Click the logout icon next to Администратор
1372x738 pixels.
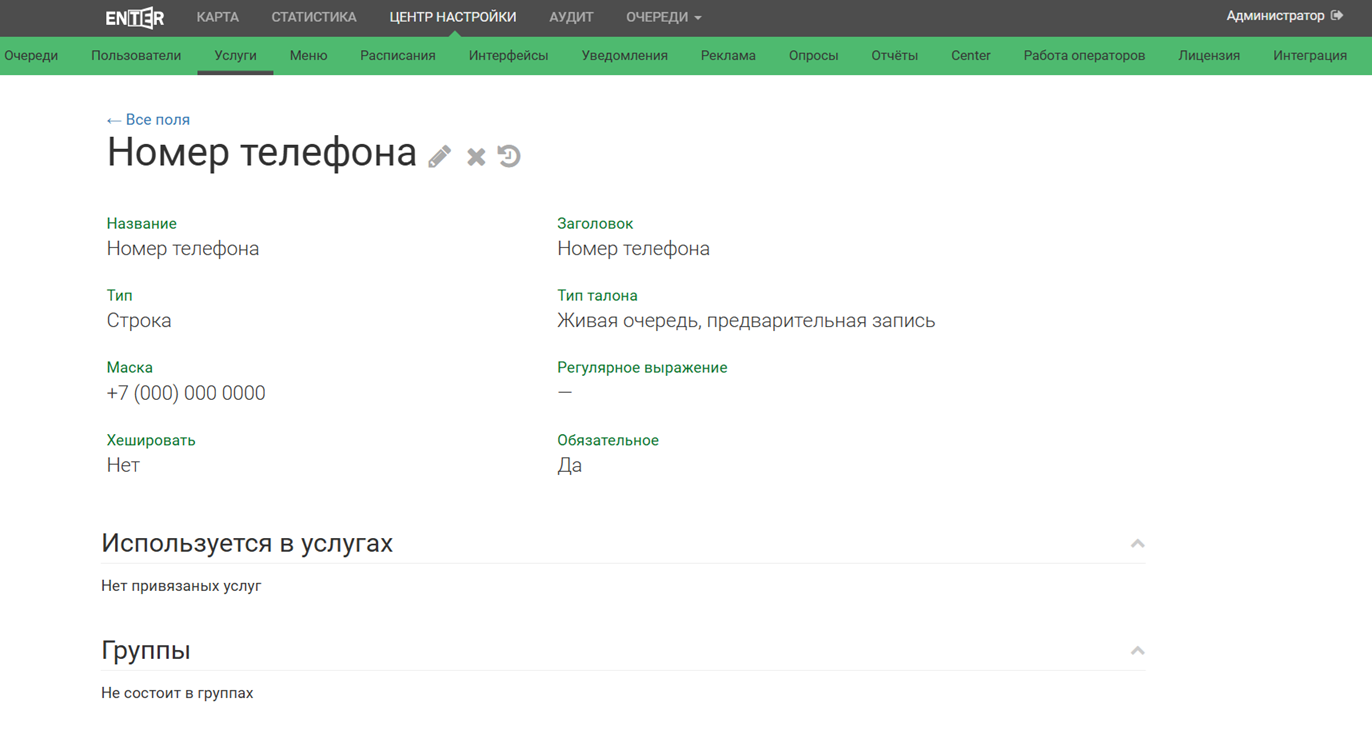pyautogui.click(x=1337, y=16)
